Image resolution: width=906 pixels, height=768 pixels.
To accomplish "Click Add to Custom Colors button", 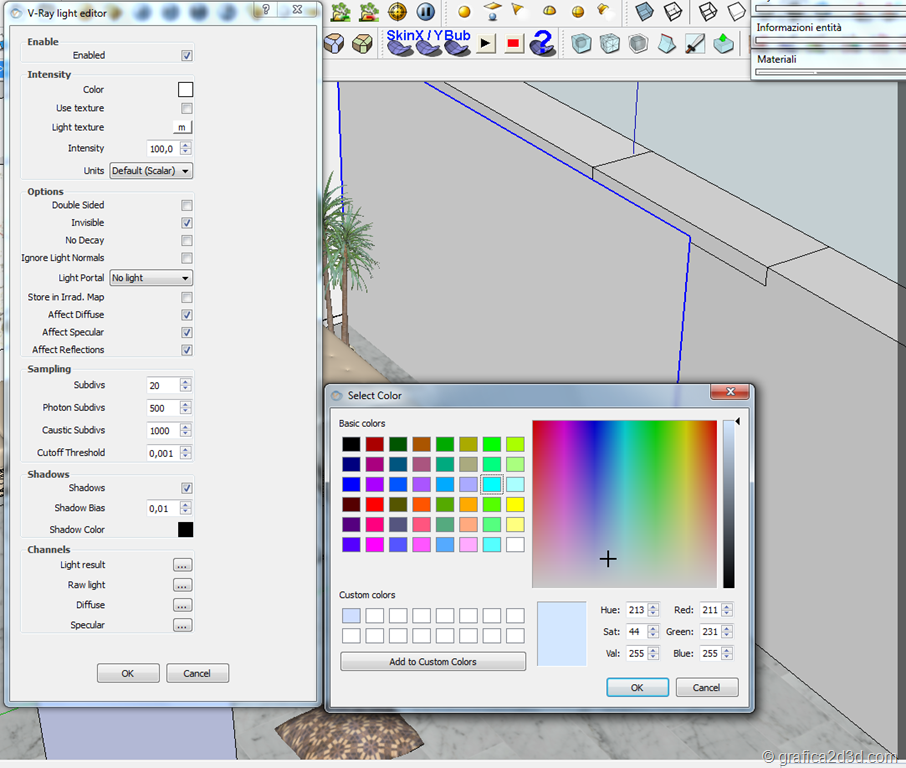I will pos(433,662).
